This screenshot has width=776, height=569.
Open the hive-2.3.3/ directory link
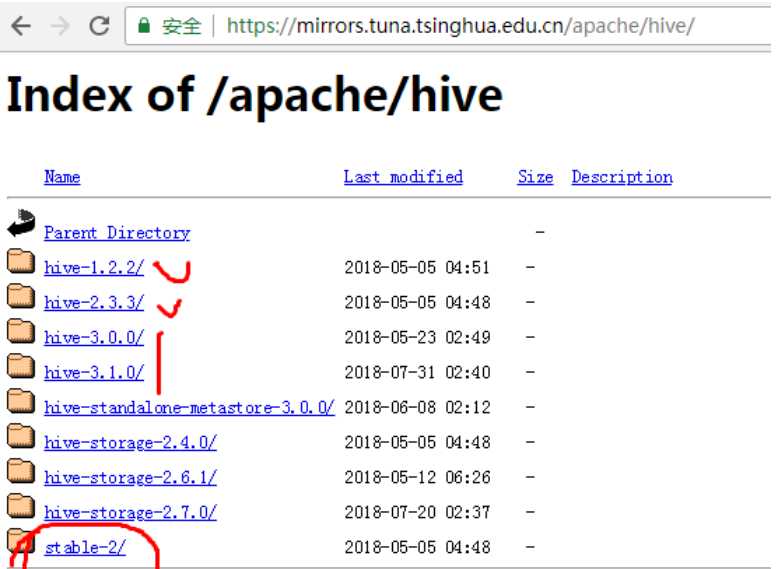pyautogui.click(x=94, y=302)
